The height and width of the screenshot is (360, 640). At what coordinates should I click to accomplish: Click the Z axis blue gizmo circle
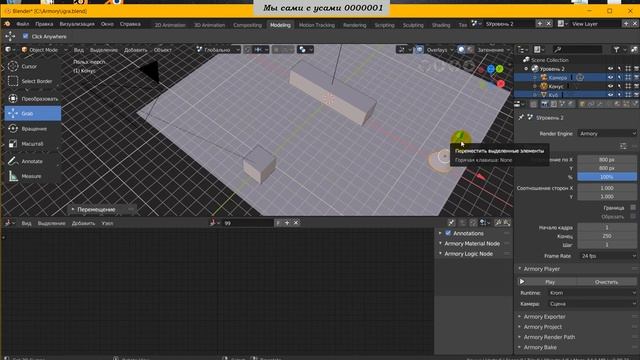point(491,69)
